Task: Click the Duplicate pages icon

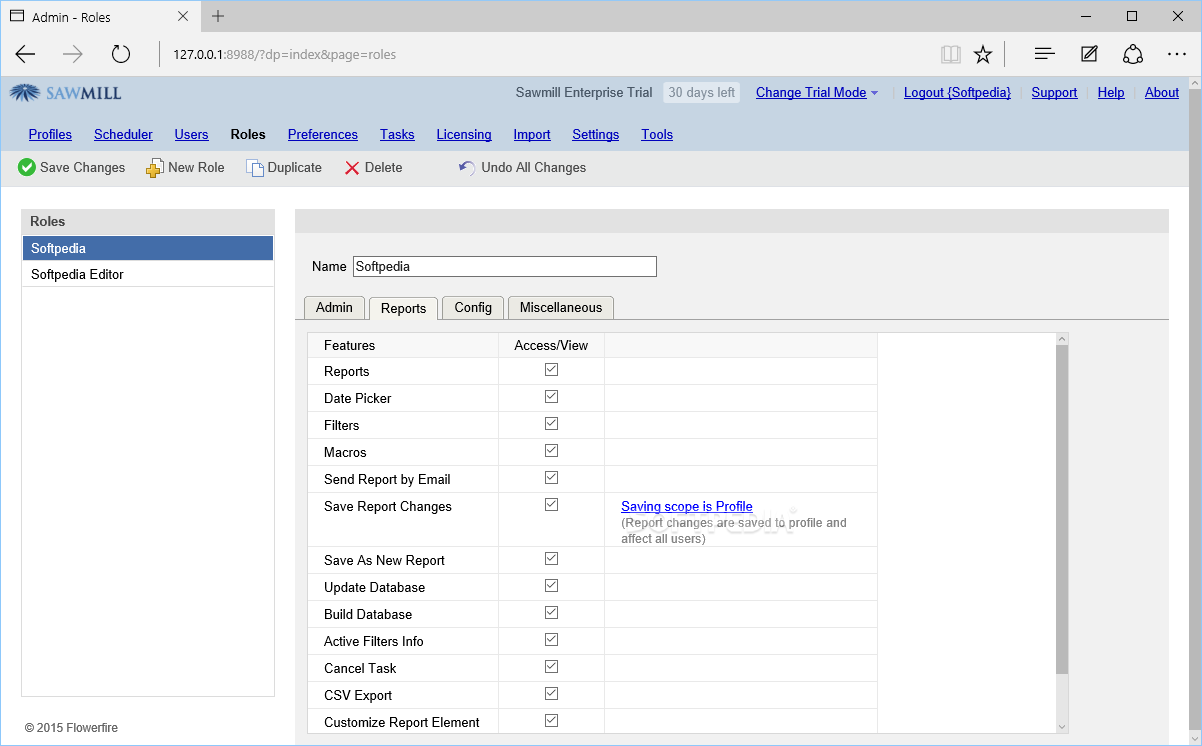Action: pyautogui.click(x=255, y=168)
